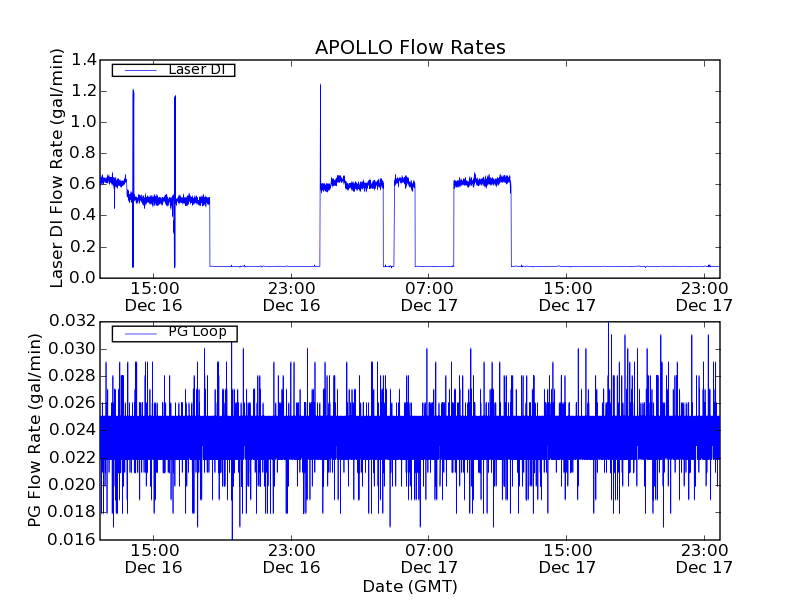Click the 0.032 tick label on the PG chart
The height and width of the screenshot is (600, 800).
72,321
